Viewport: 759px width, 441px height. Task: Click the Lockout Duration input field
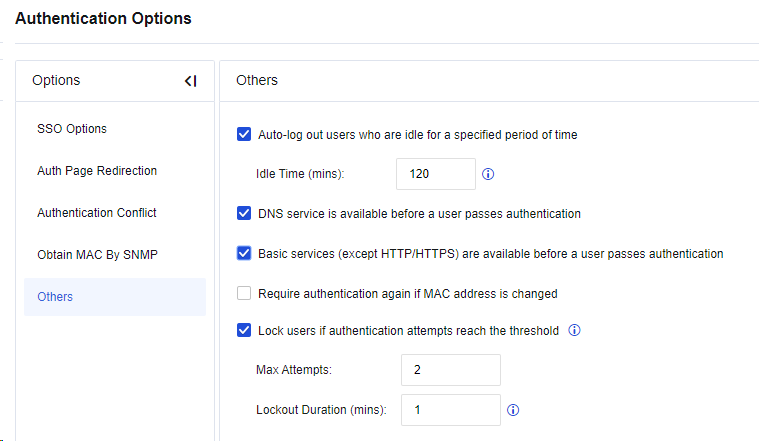(x=450, y=410)
